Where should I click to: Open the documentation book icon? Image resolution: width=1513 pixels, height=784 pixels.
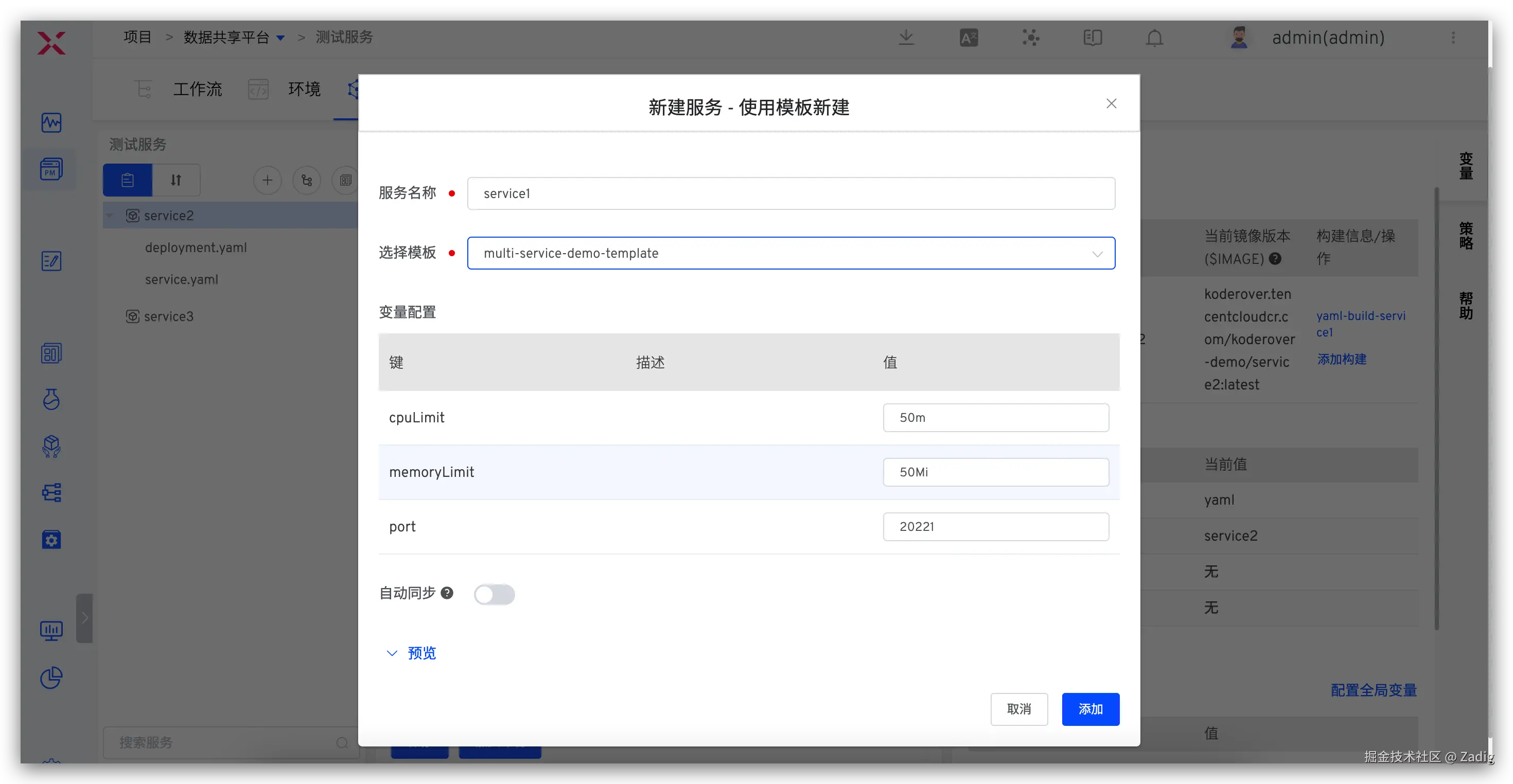pyautogui.click(x=1093, y=38)
